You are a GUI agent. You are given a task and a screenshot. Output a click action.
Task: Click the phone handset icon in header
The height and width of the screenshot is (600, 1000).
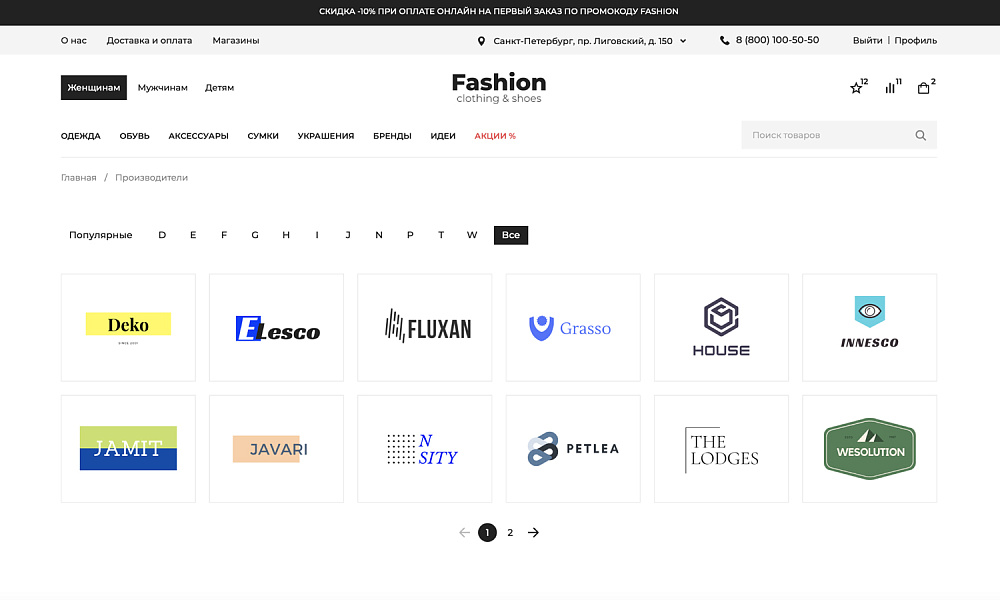(723, 40)
